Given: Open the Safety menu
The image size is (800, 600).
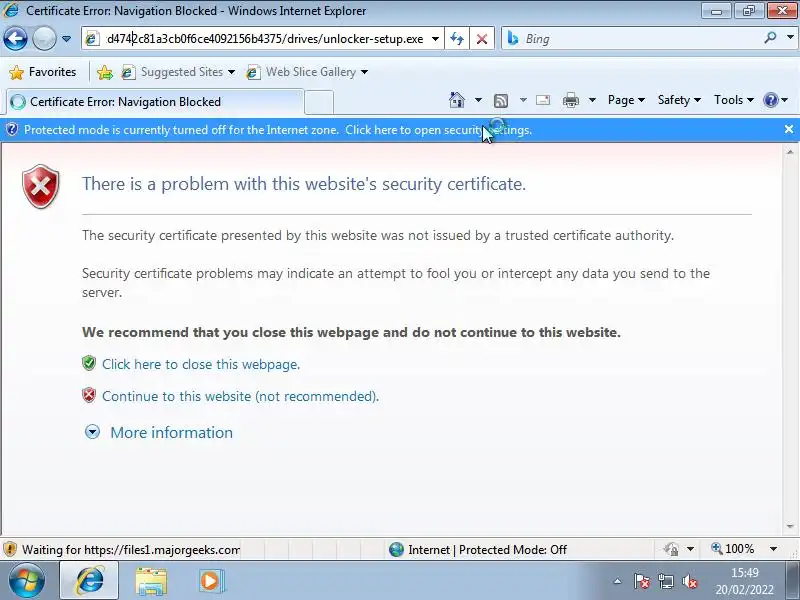Looking at the screenshot, I should click(679, 100).
